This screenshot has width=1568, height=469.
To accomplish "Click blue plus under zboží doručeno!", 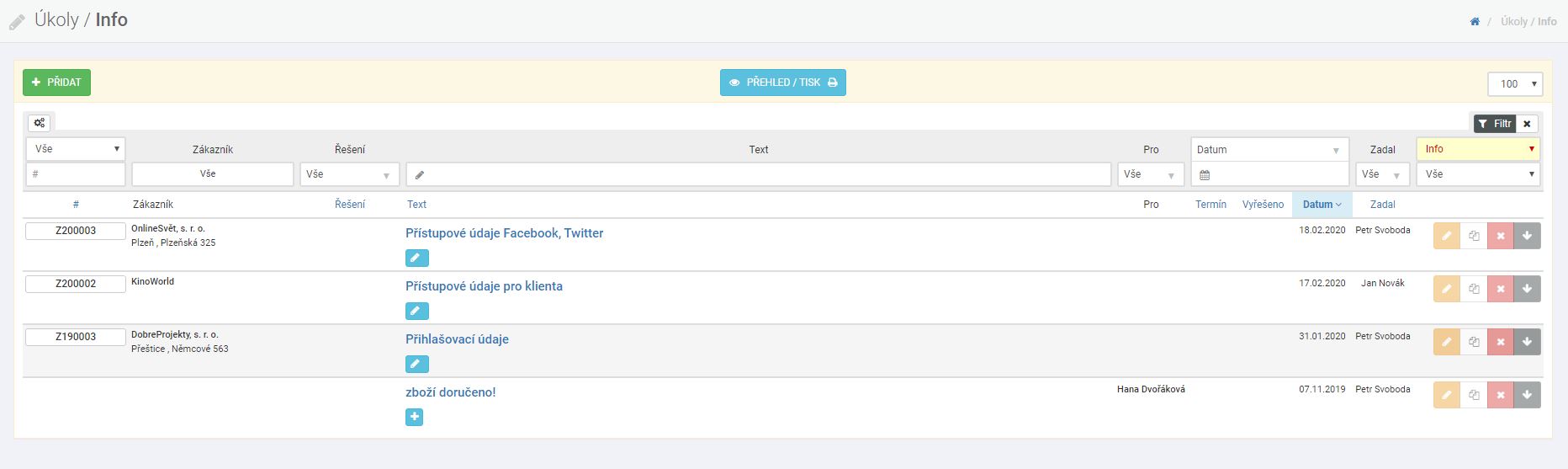I will (414, 417).
